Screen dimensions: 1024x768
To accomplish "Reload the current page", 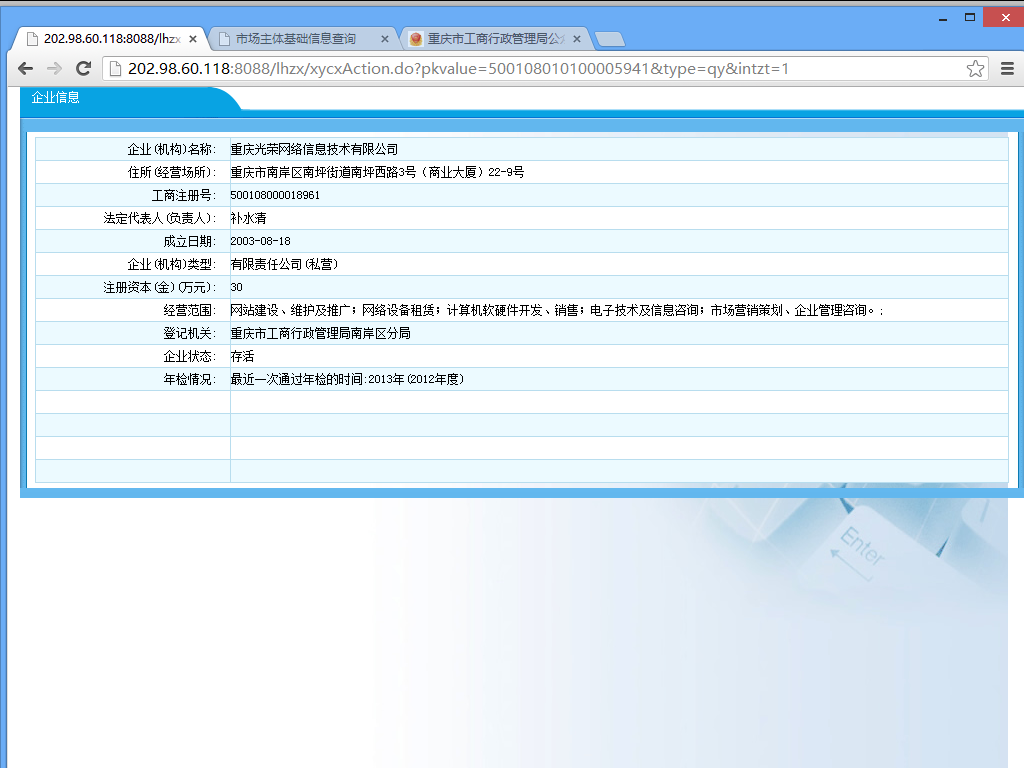I will [x=83, y=69].
